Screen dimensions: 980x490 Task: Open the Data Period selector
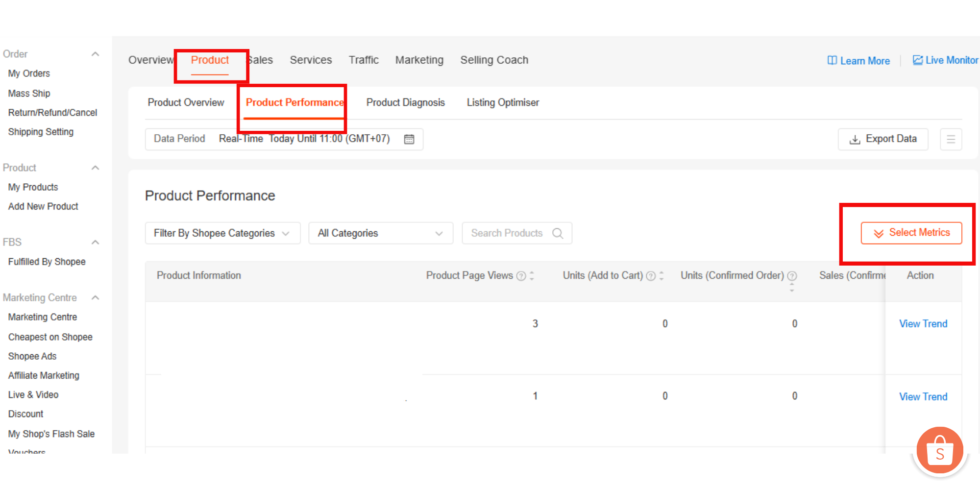[284, 139]
